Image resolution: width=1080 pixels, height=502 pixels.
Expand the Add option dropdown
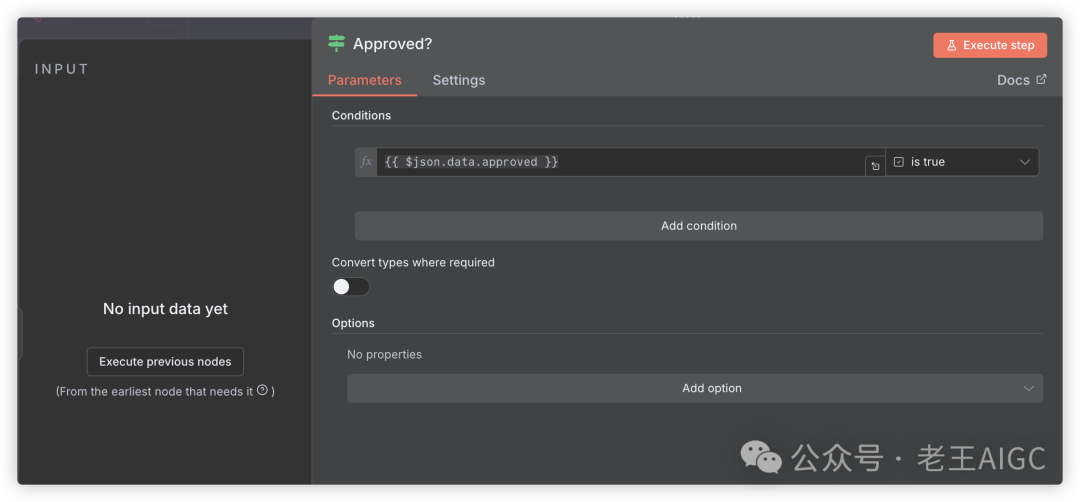pos(695,388)
